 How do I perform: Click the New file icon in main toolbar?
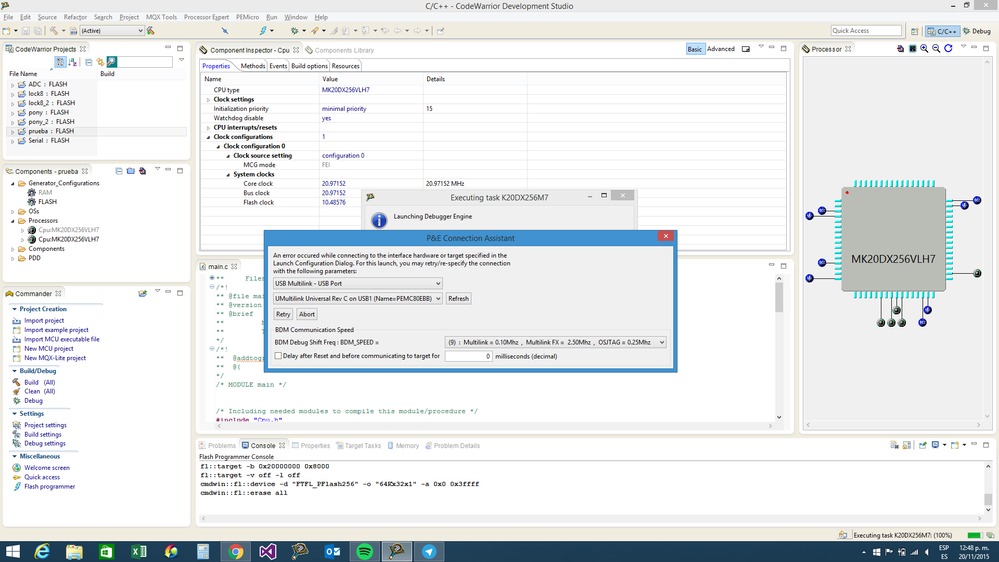[6, 31]
